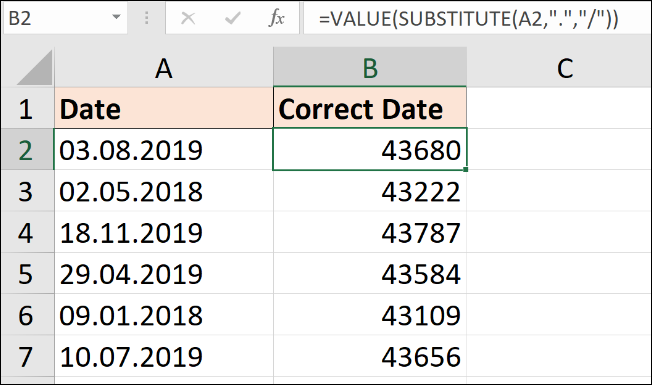Select row 2 header
Screen dimensions: 652x385
[27, 150]
